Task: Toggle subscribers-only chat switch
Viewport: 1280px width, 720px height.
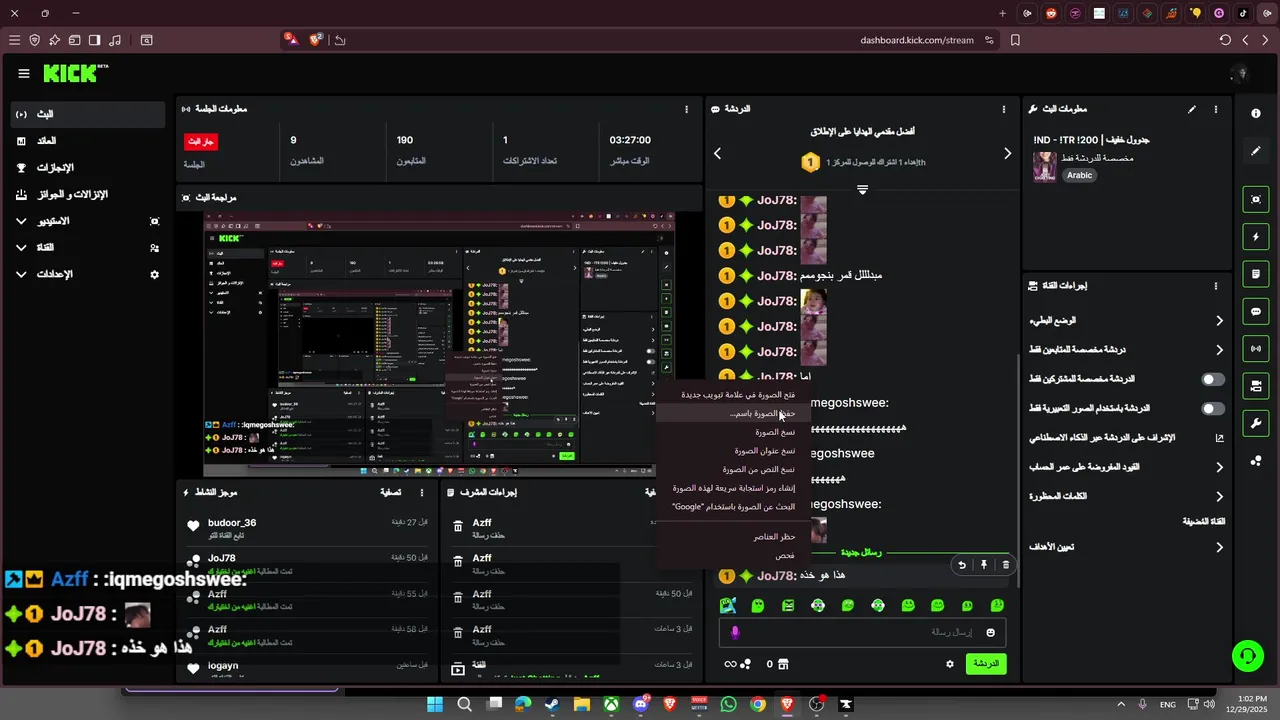Action: [1213, 379]
